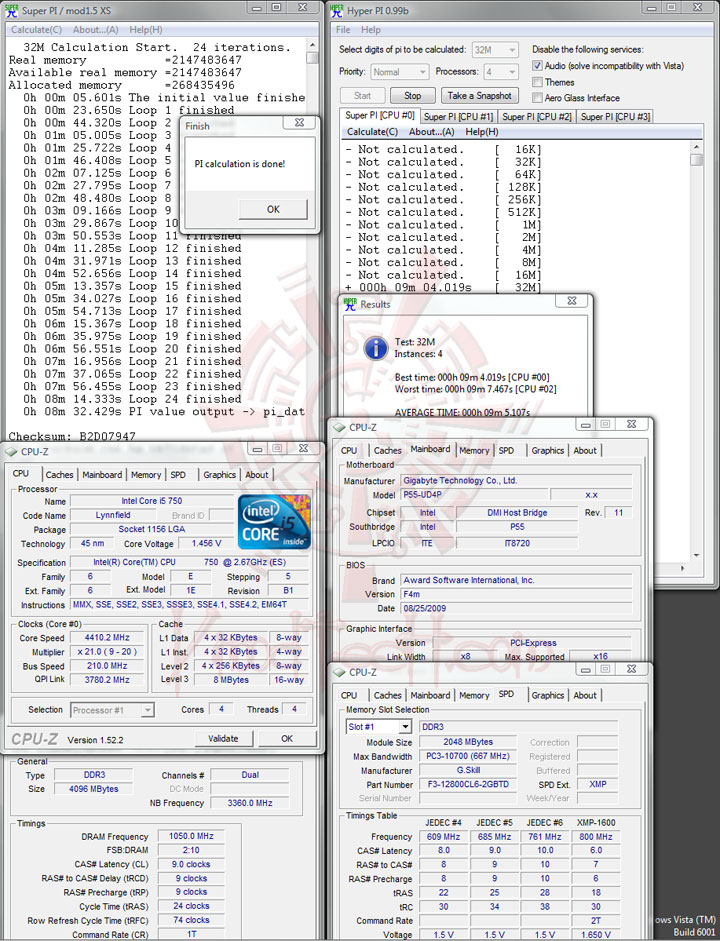The image size is (720, 941).
Task: Open Memory tab in CPU-Z processor window
Action: click(146, 475)
